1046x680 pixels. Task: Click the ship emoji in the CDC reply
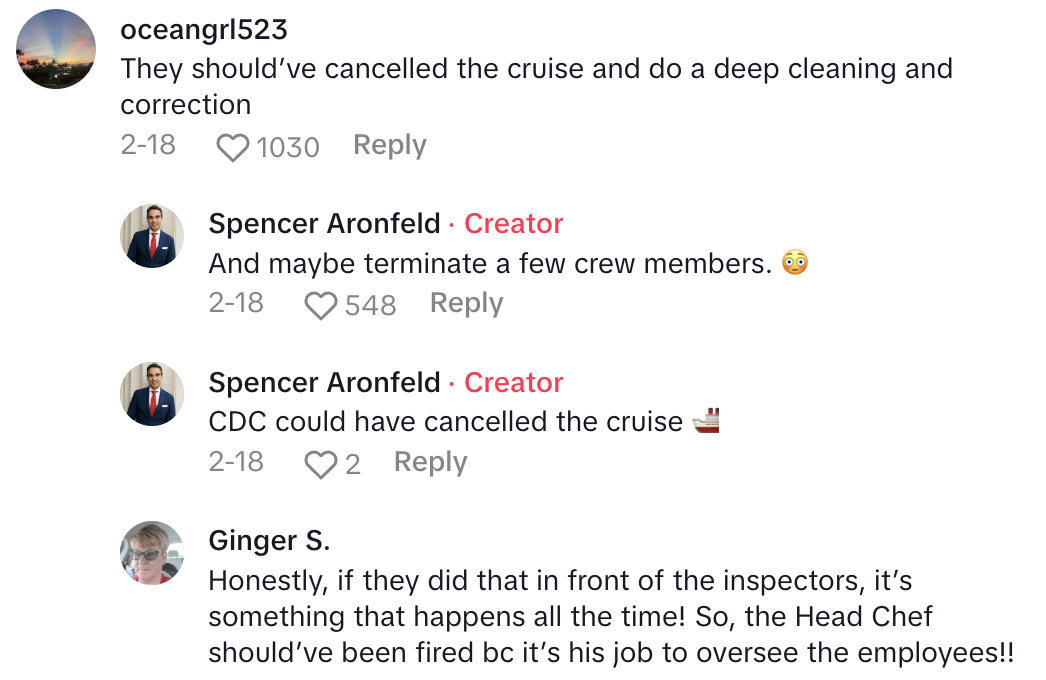tap(706, 422)
